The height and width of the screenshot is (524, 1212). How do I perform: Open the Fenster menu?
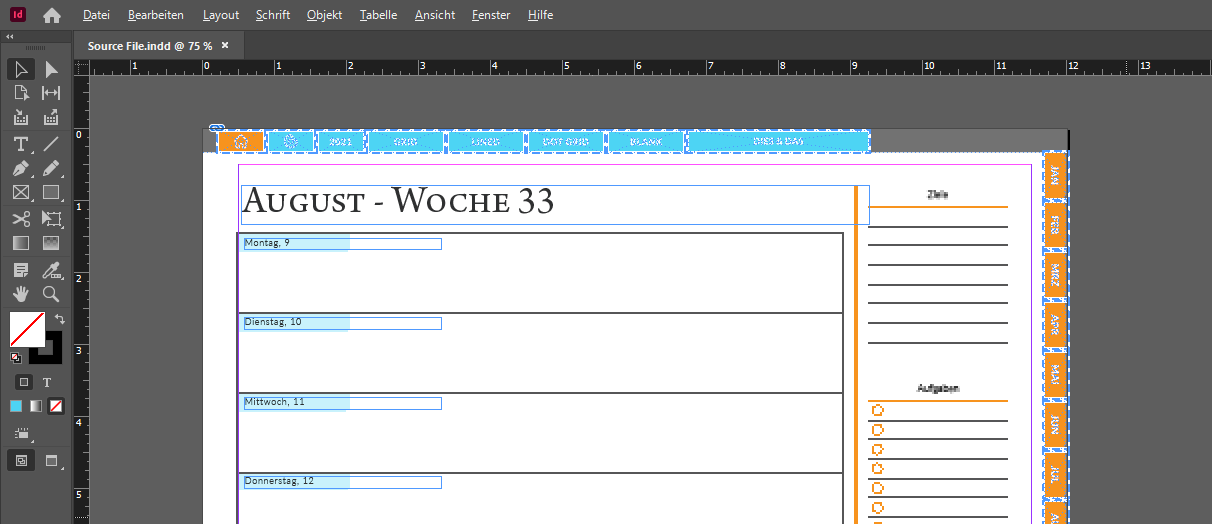tap(490, 15)
